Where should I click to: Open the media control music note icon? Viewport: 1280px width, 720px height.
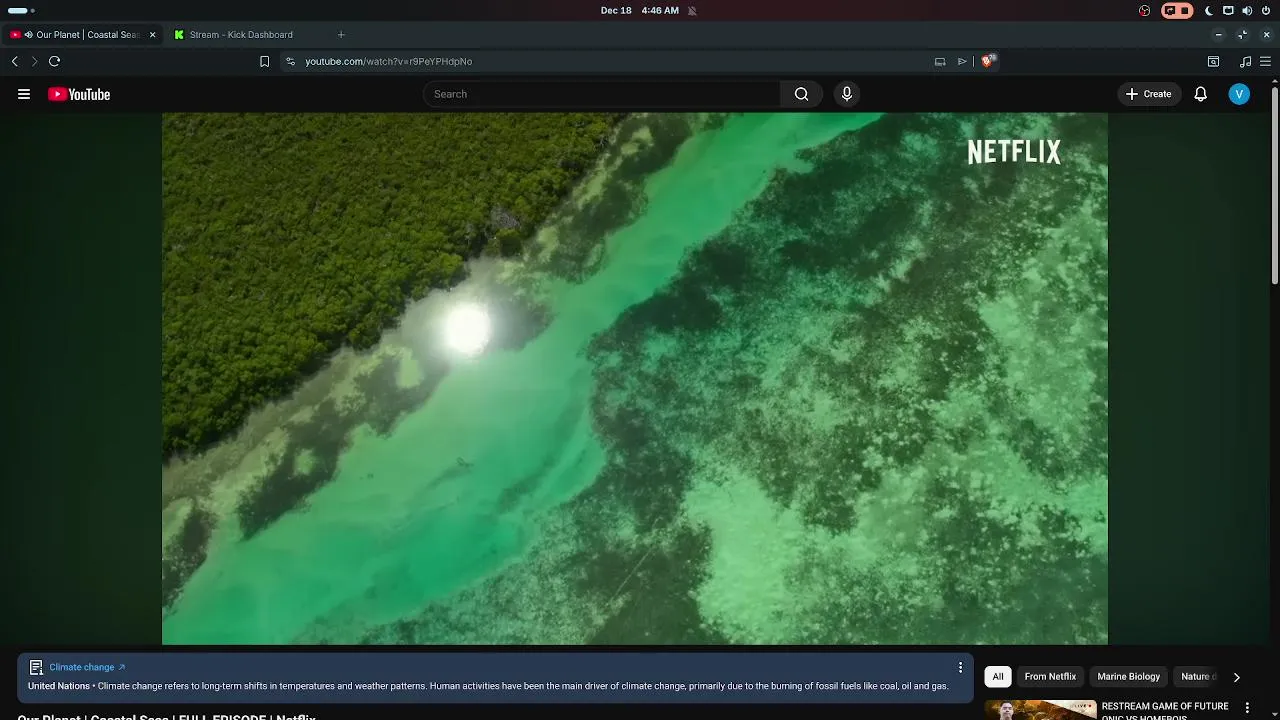1245,61
